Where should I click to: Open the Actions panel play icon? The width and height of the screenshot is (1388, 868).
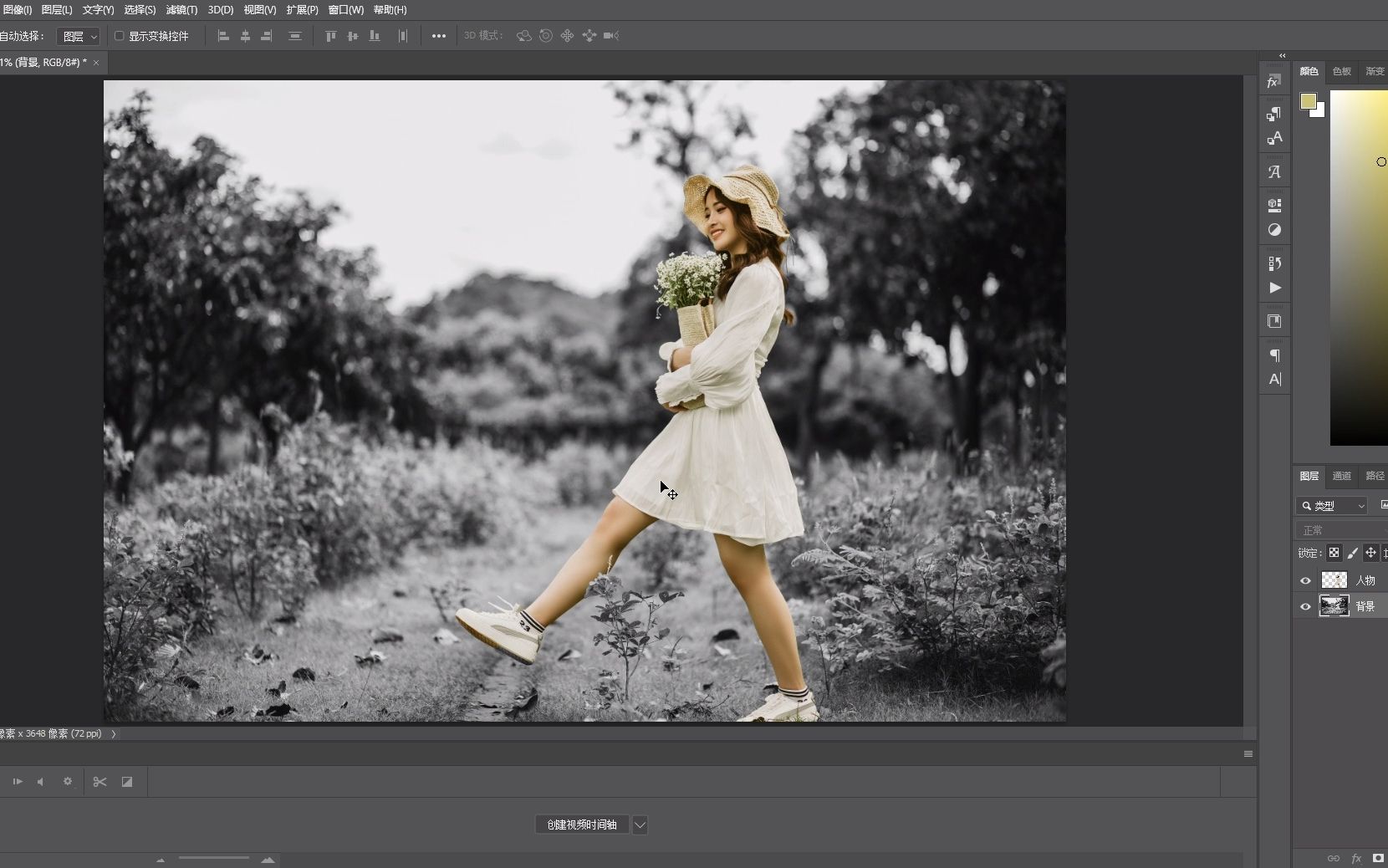click(1274, 288)
